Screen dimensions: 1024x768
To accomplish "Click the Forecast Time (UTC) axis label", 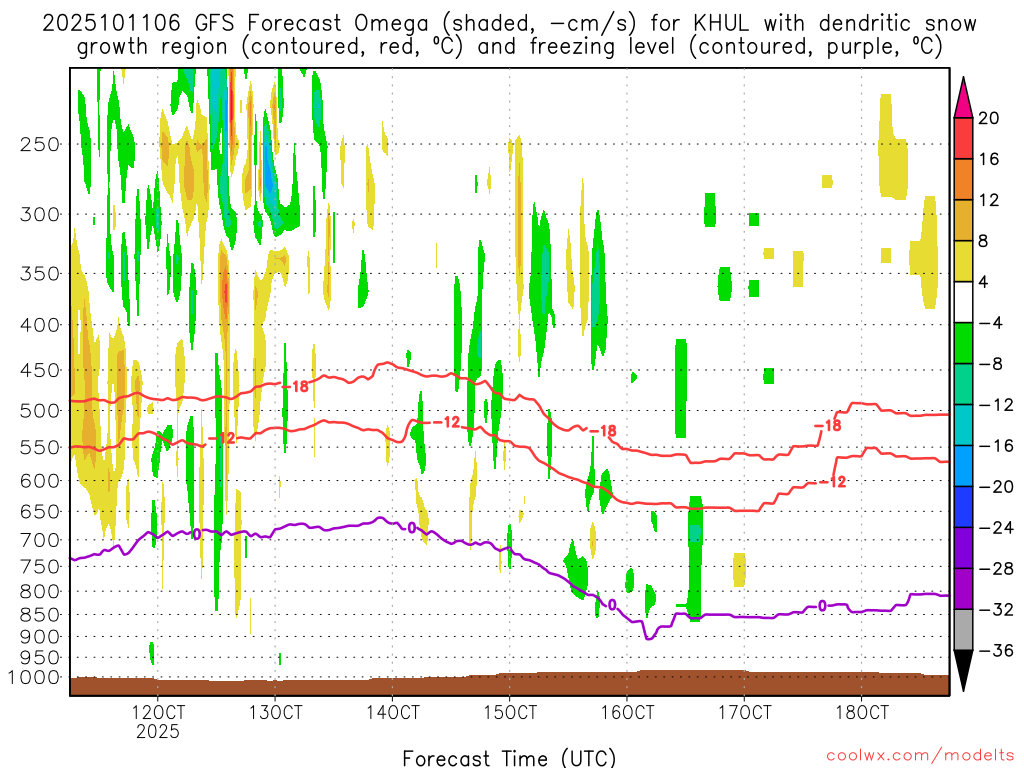I will (x=509, y=758).
